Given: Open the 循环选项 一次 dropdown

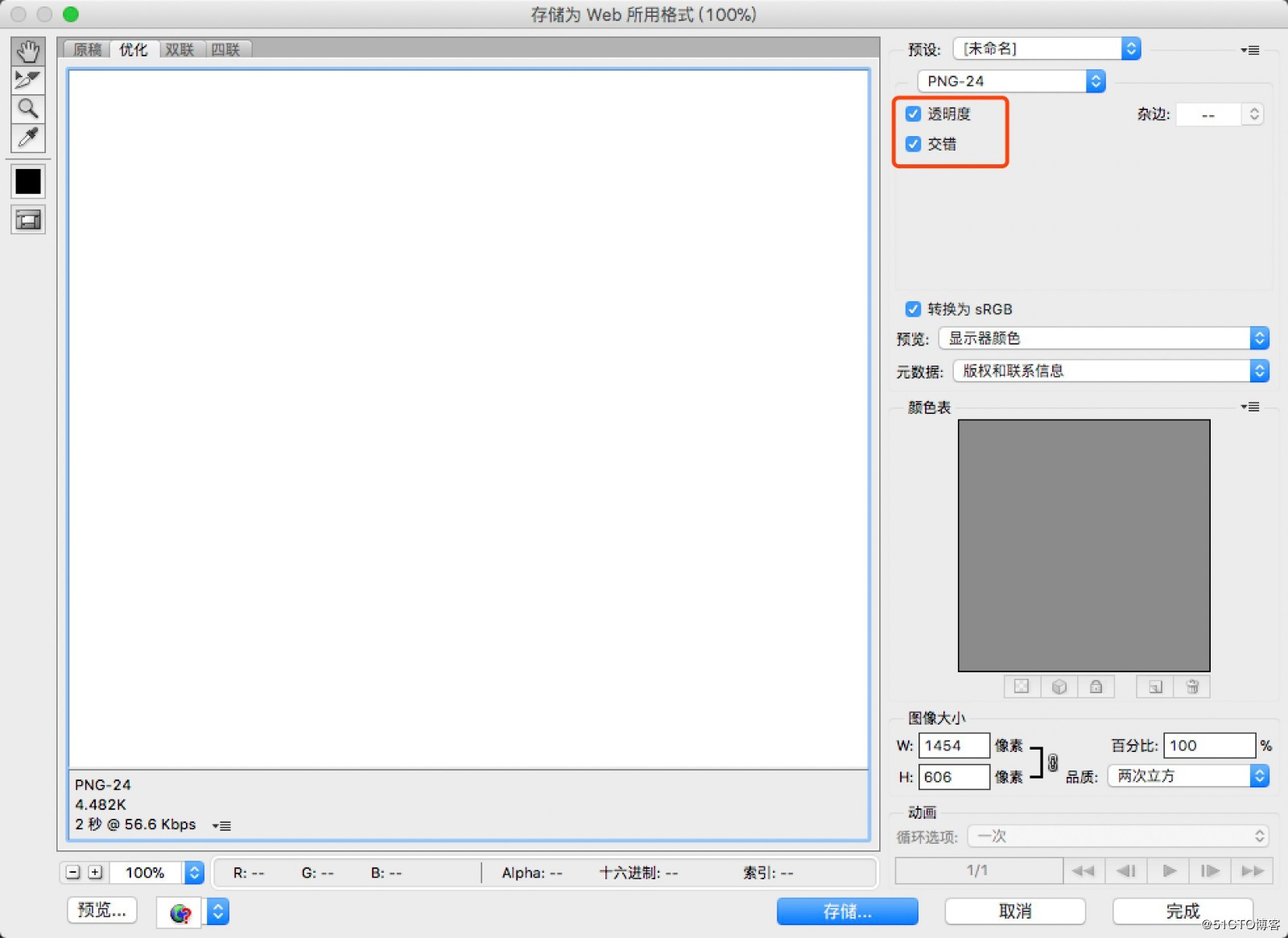Looking at the screenshot, I should [x=1118, y=837].
